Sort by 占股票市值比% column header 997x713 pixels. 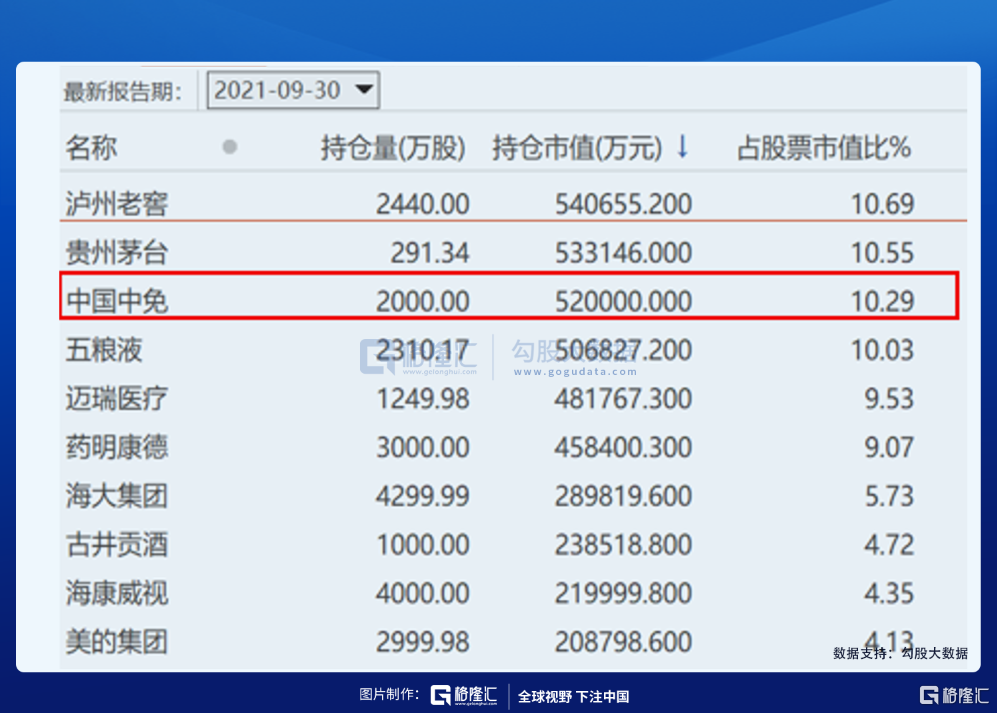pyautogui.click(x=824, y=148)
